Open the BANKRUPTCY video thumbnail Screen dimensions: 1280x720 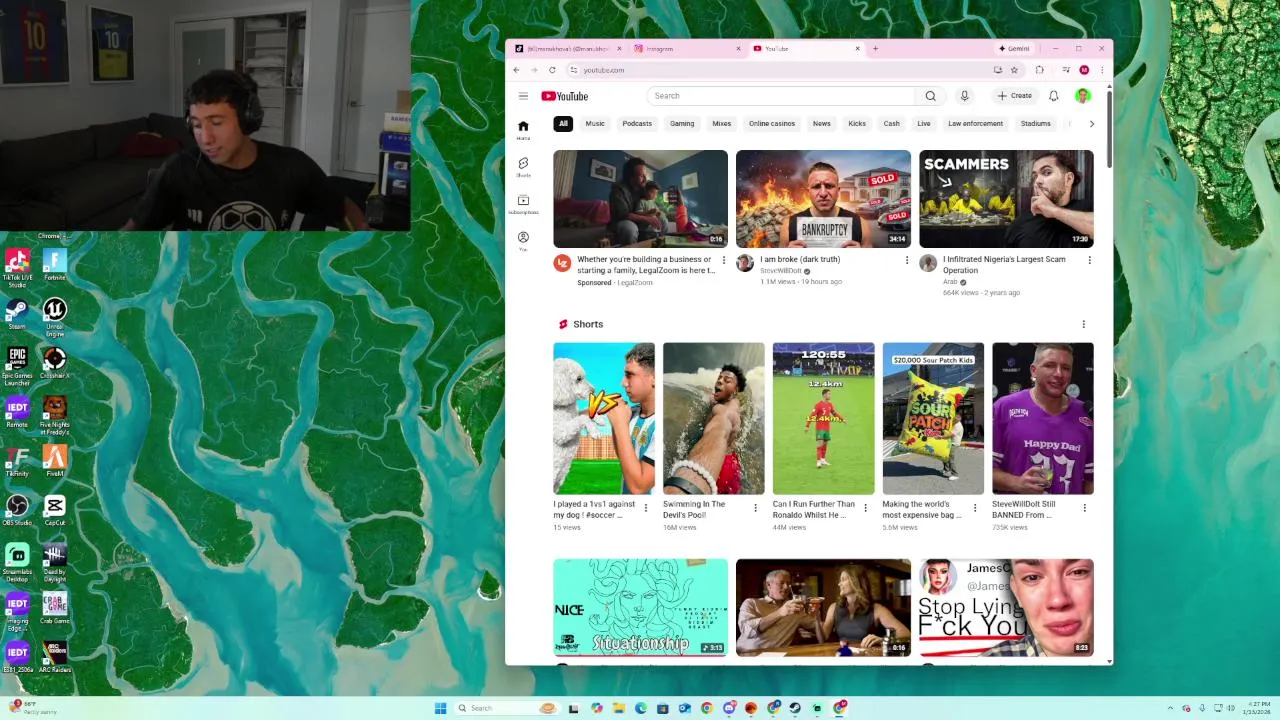point(823,199)
